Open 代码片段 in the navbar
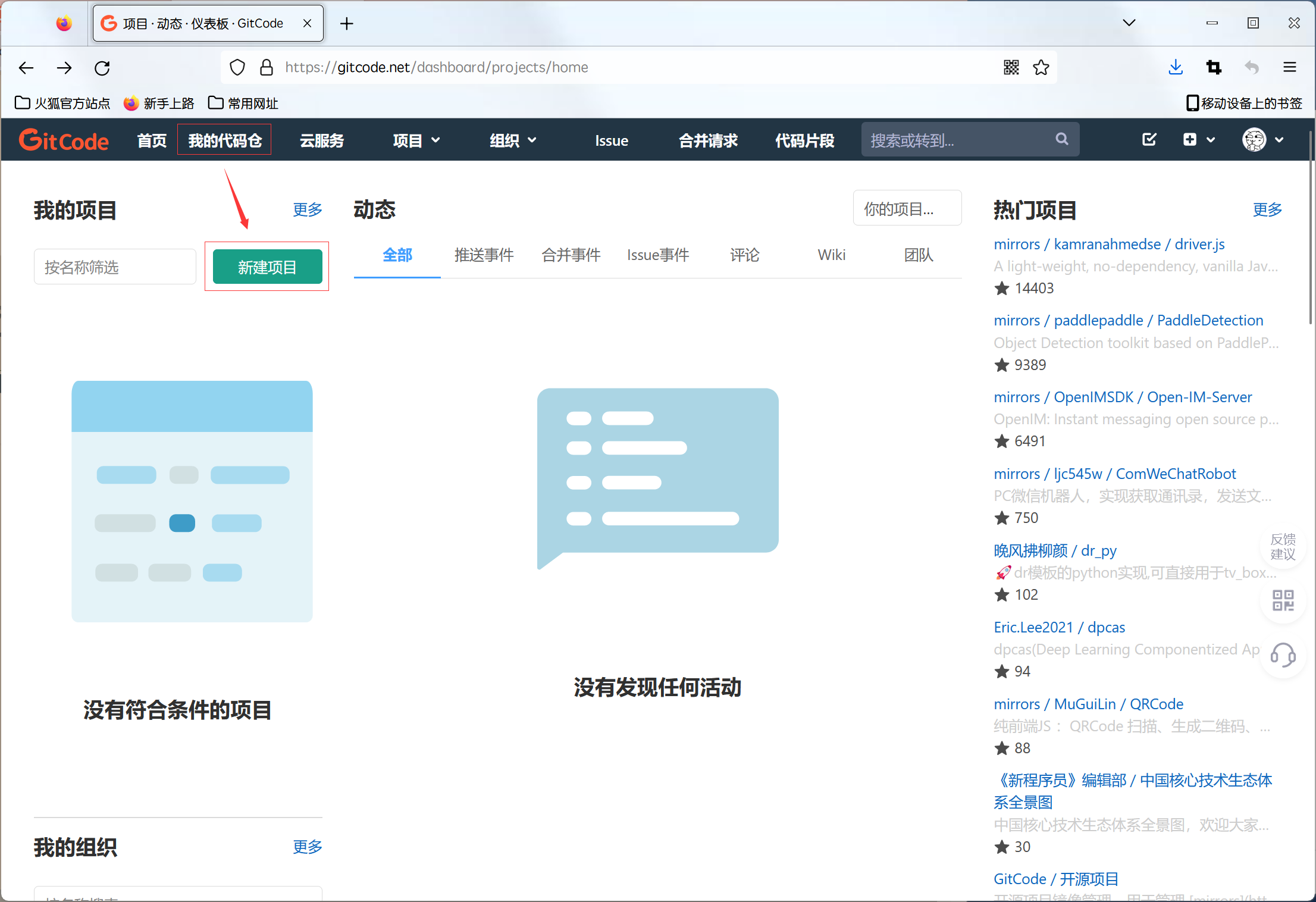The height and width of the screenshot is (902, 1316). click(x=805, y=140)
